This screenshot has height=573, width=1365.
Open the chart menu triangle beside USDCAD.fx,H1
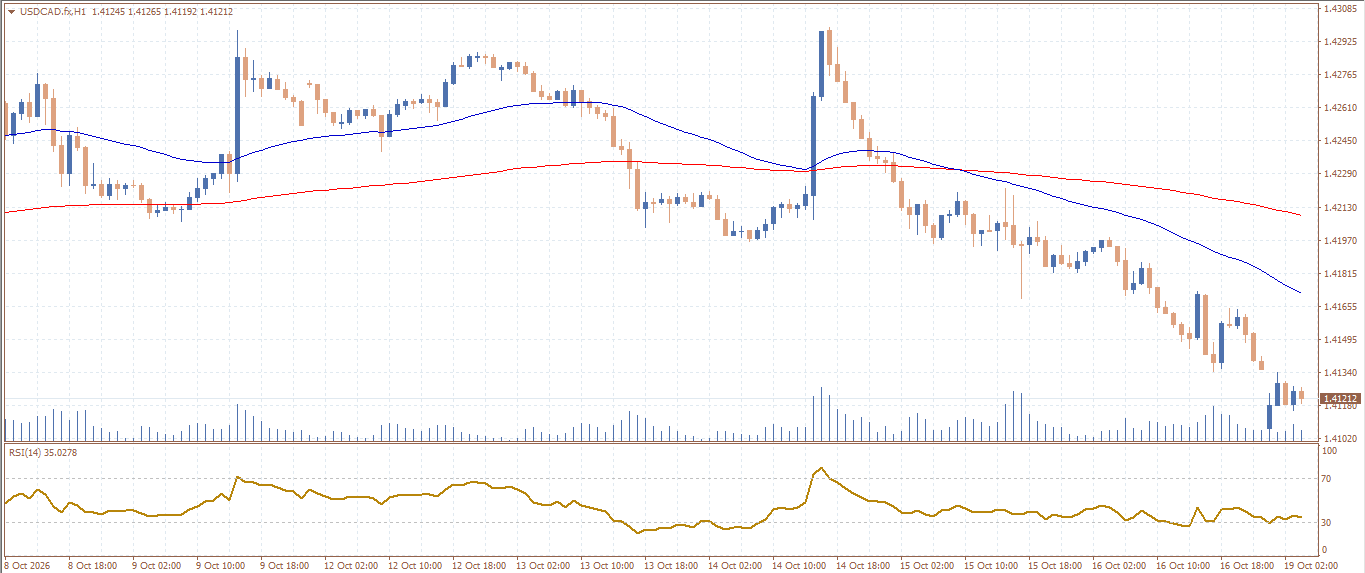(11, 11)
